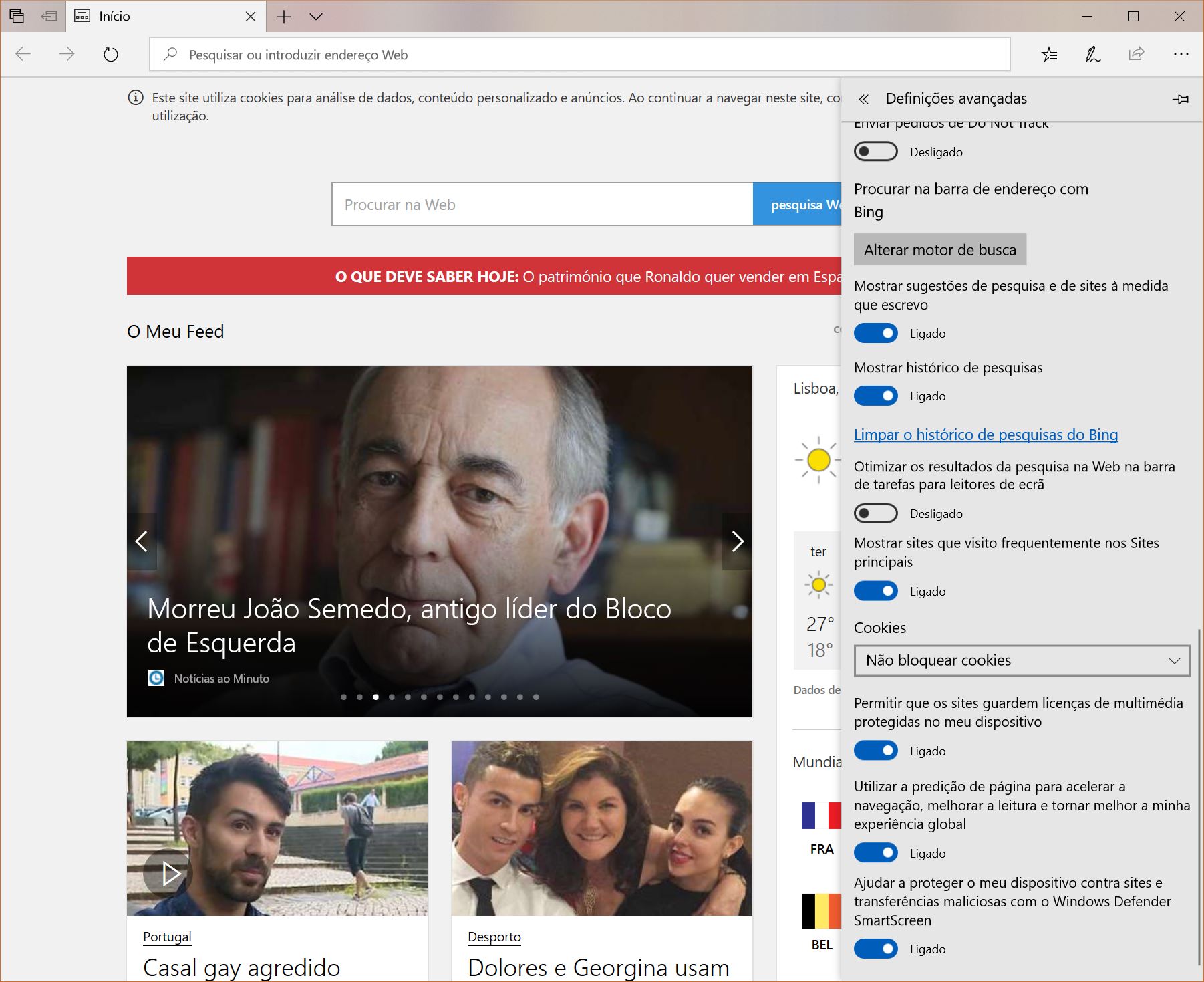Show previous slide with left carousel arrow
This screenshot has width=1204, height=982.
tap(142, 541)
